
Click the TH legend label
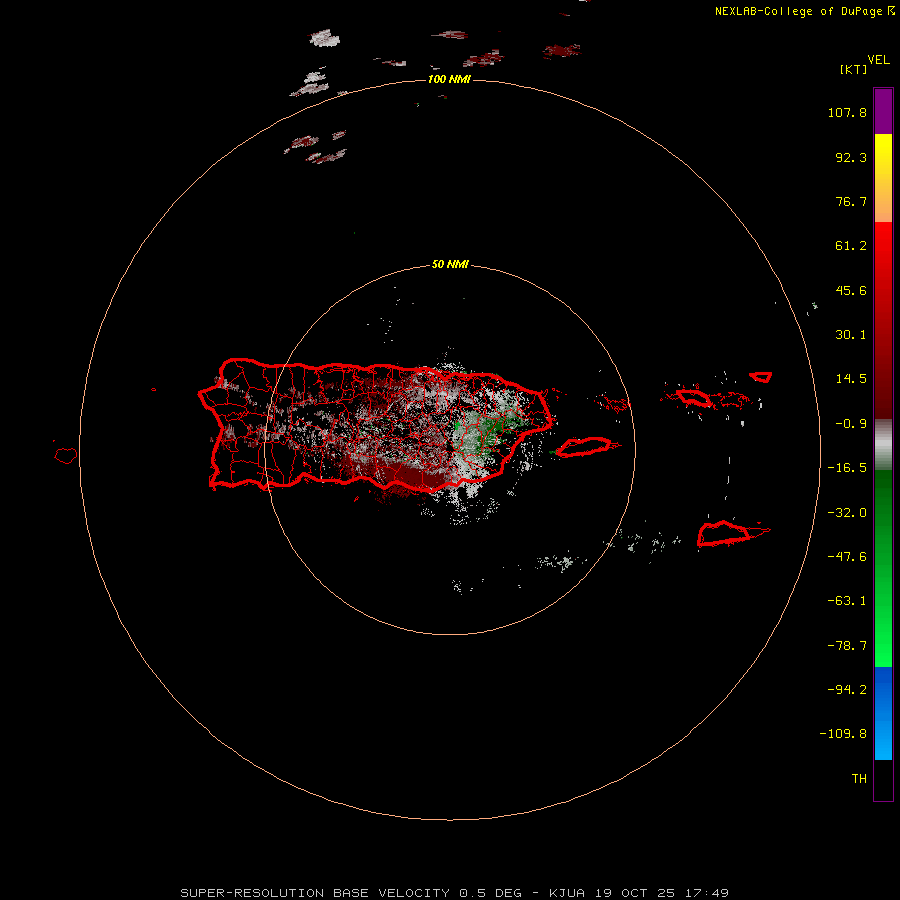point(859,779)
